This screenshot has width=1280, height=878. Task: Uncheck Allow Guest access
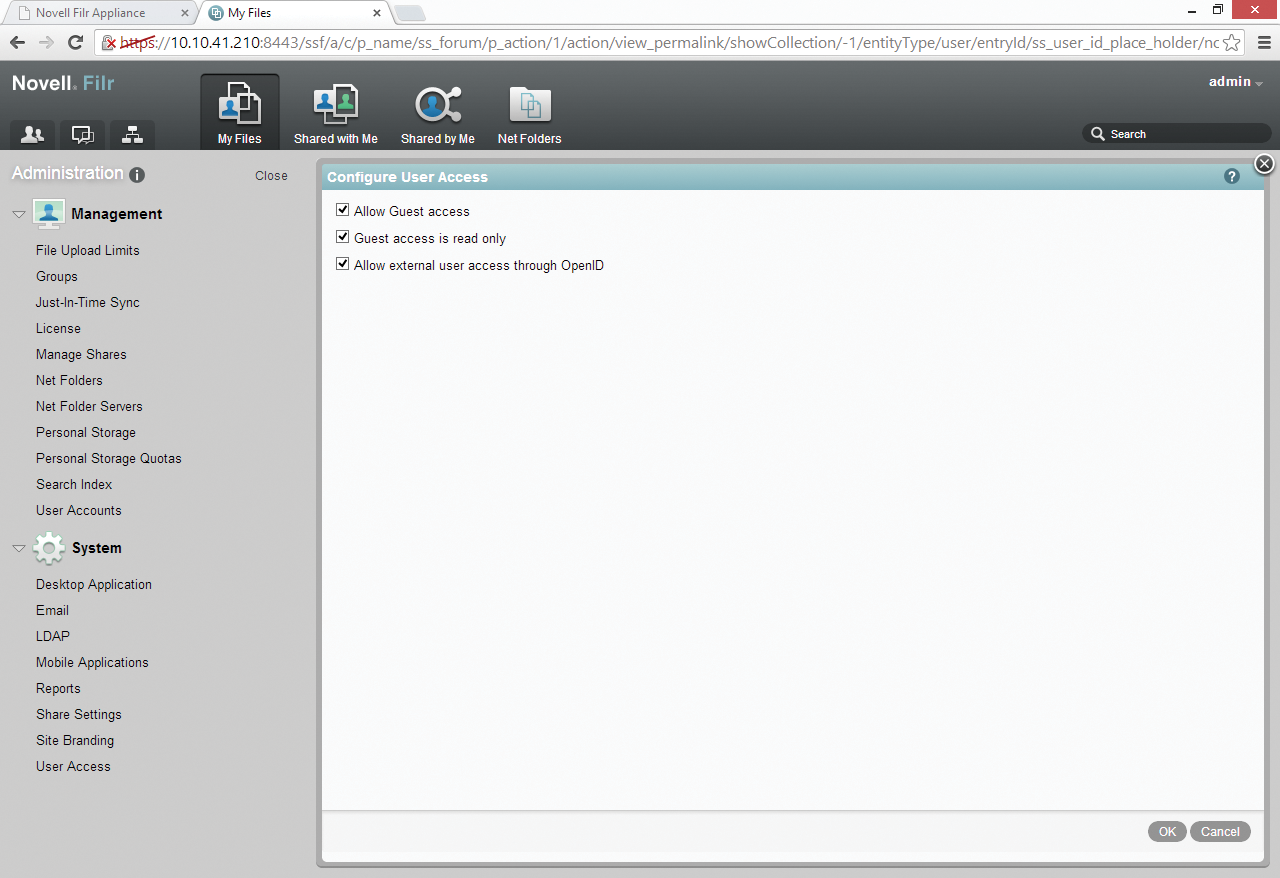342,209
